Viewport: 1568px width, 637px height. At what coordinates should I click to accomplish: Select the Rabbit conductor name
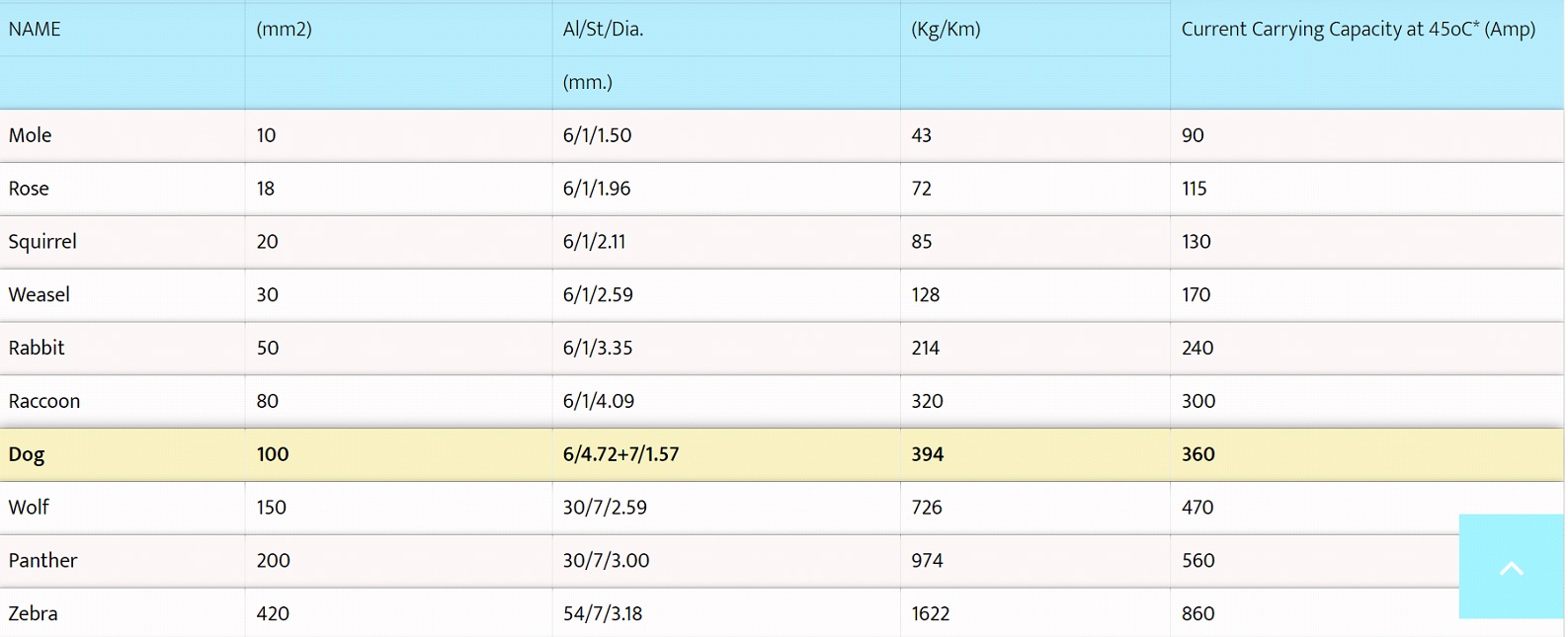37,348
